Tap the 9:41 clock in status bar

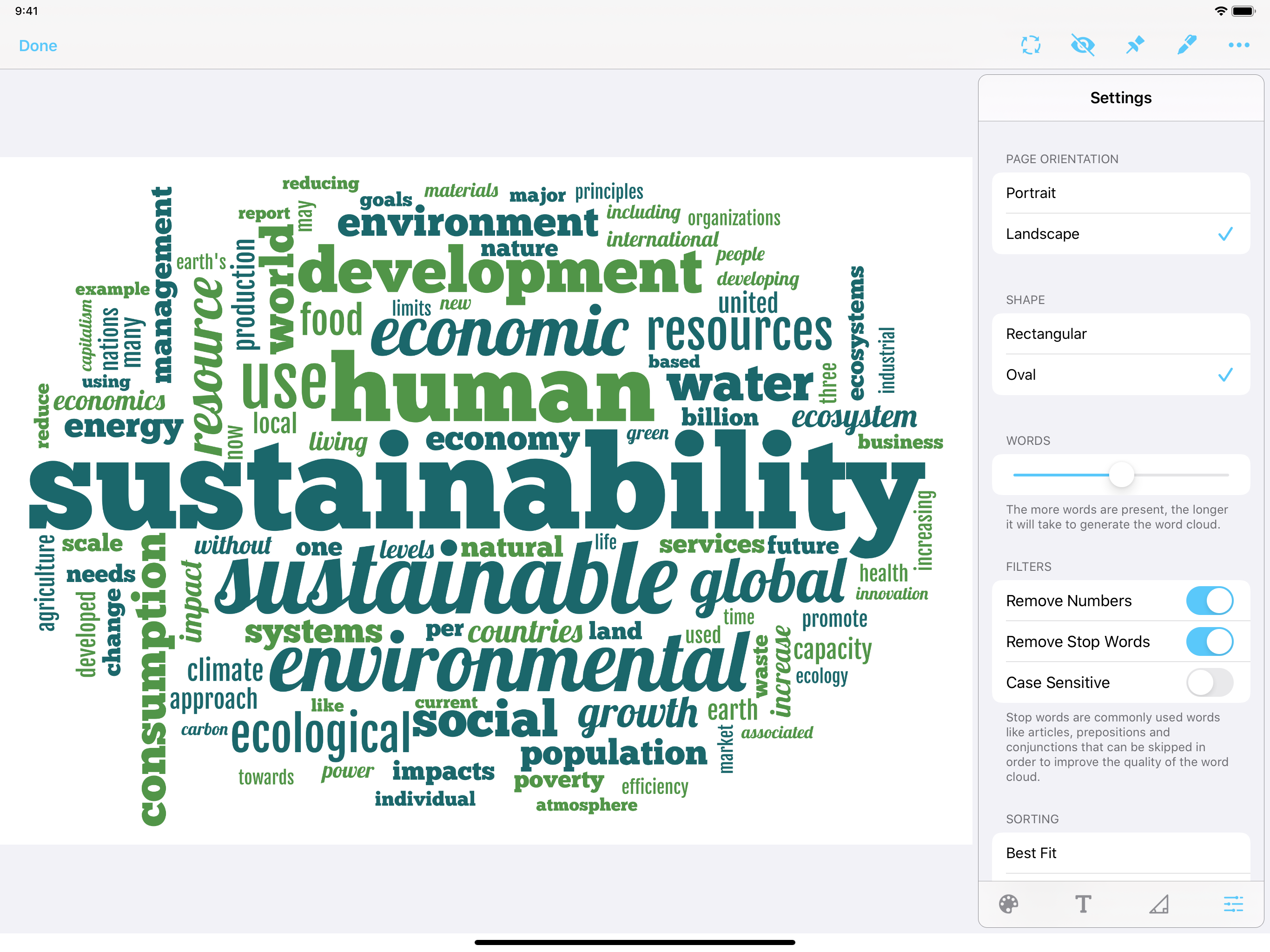[x=26, y=11]
